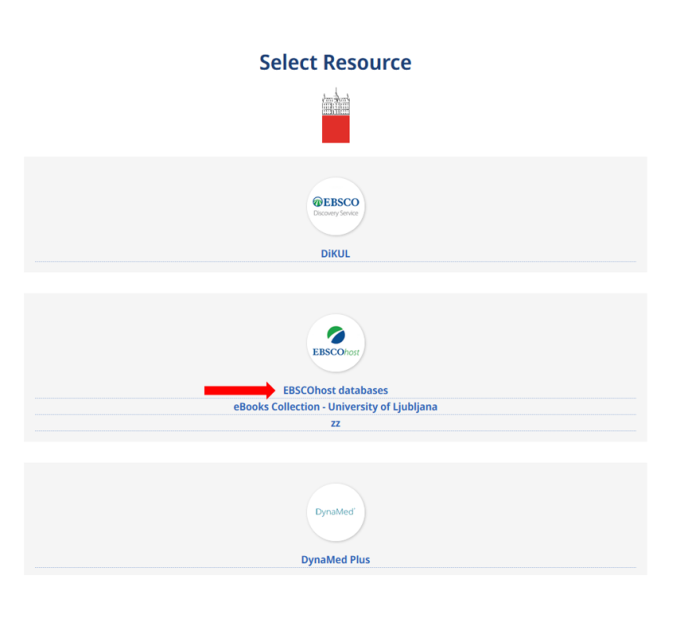Open the DiKUL resource link

tap(335, 254)
